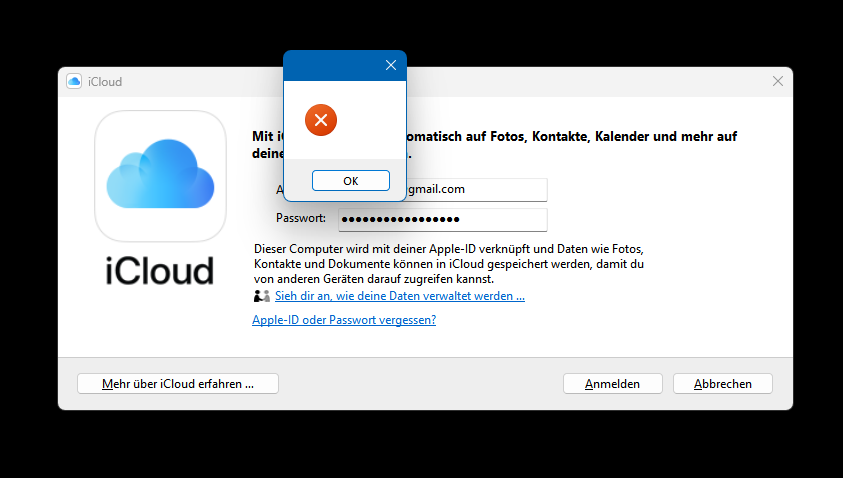Click the Anmelden button
This screenshot has width=843, height=478.
pos(613,383)
